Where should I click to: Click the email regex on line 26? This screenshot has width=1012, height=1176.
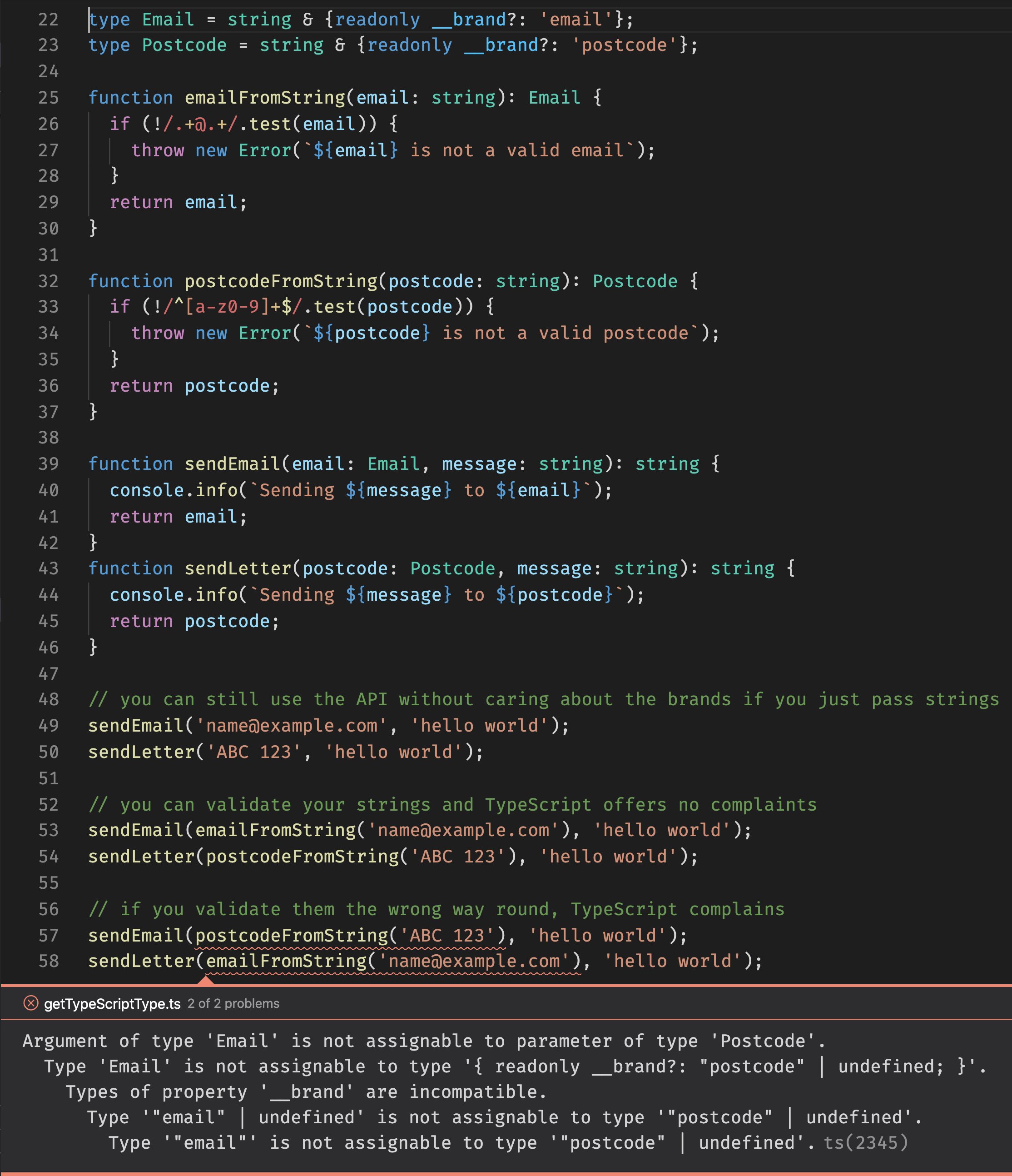(200, 124)
